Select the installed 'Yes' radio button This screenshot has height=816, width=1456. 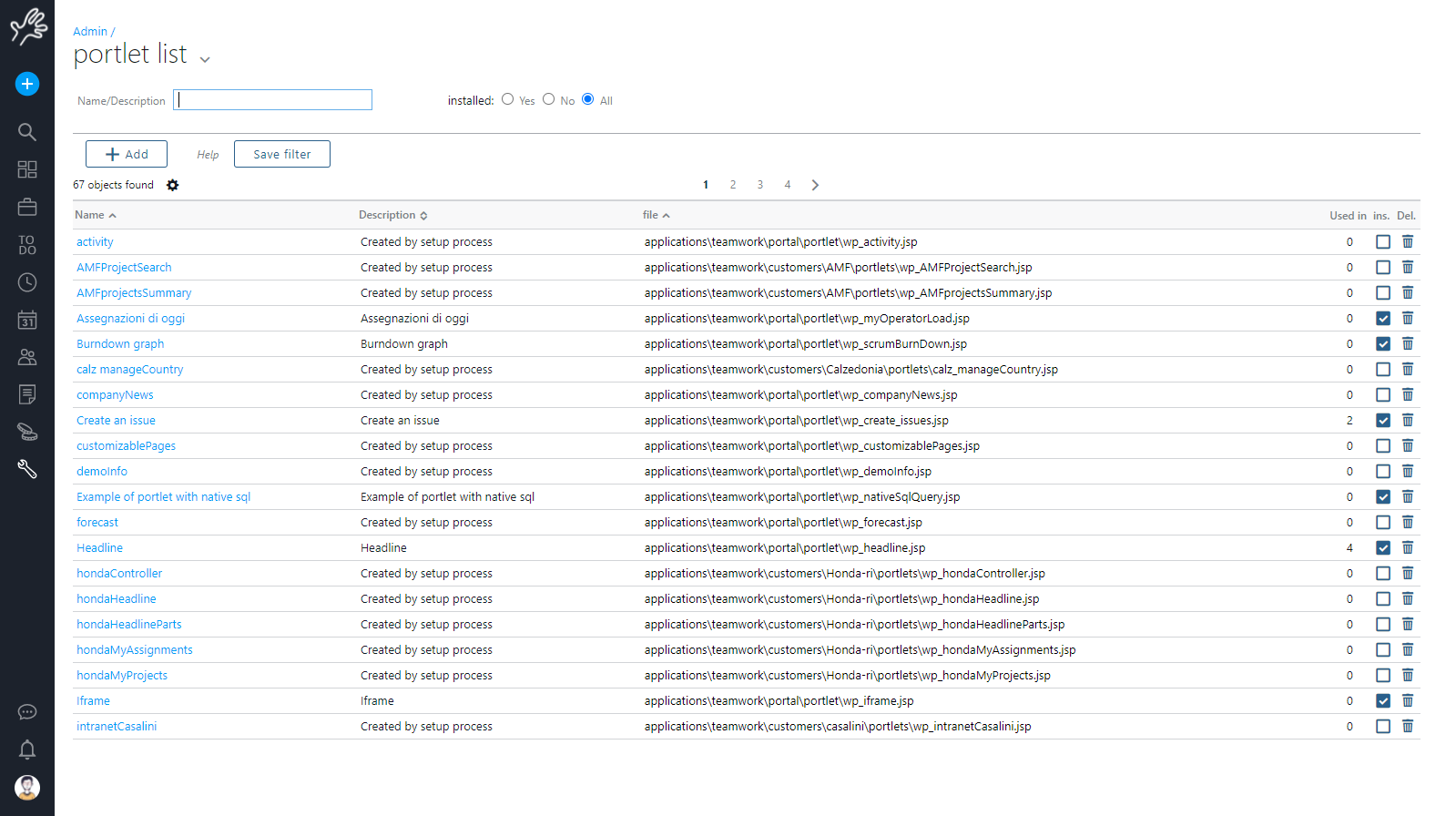[508, 99]
